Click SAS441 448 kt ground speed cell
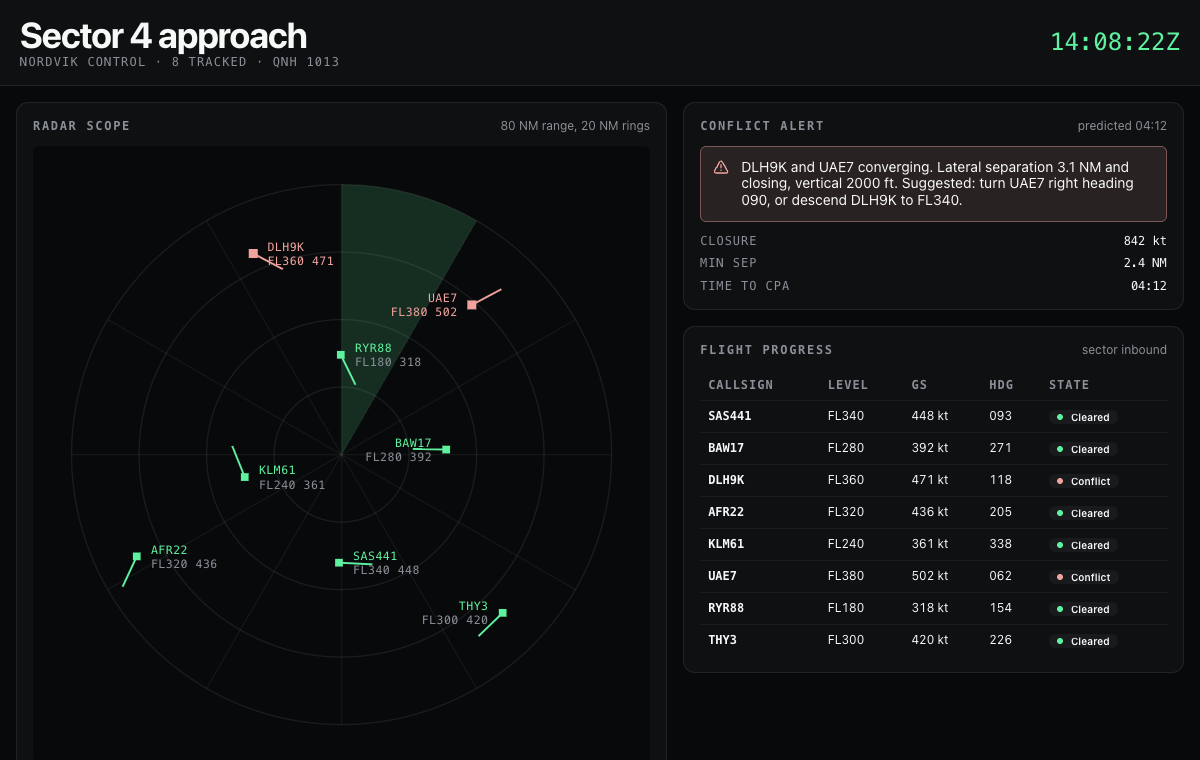Viewport: 1200px width, 760px height. (x=930, y=416)
